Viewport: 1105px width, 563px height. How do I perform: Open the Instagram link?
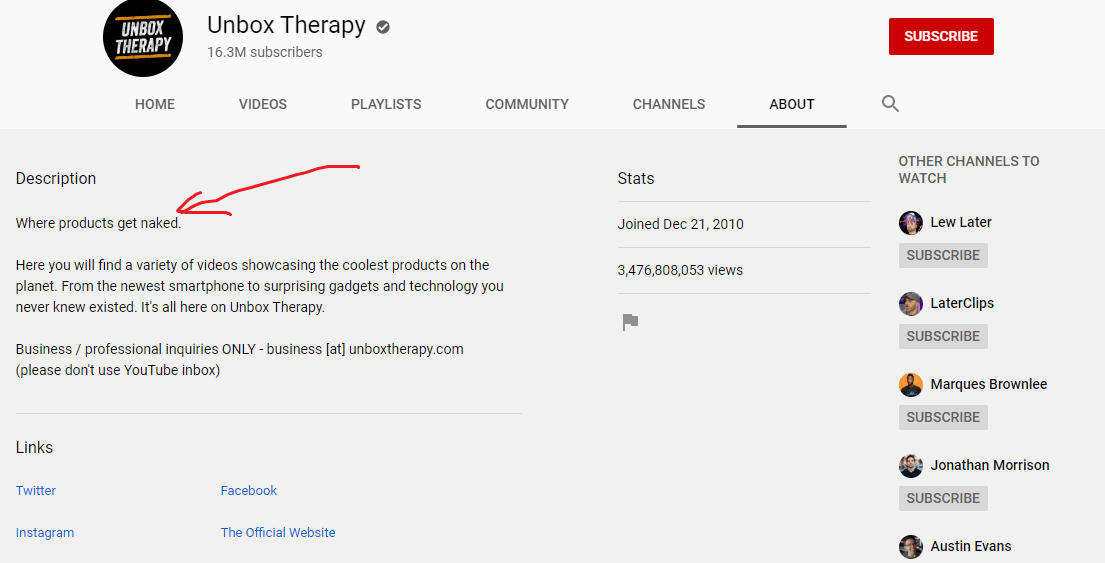(x=44, y=533)
